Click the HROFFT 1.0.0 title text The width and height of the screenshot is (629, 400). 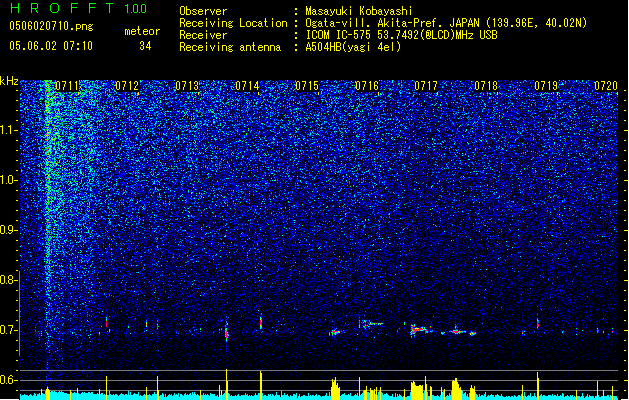point(79,8)
